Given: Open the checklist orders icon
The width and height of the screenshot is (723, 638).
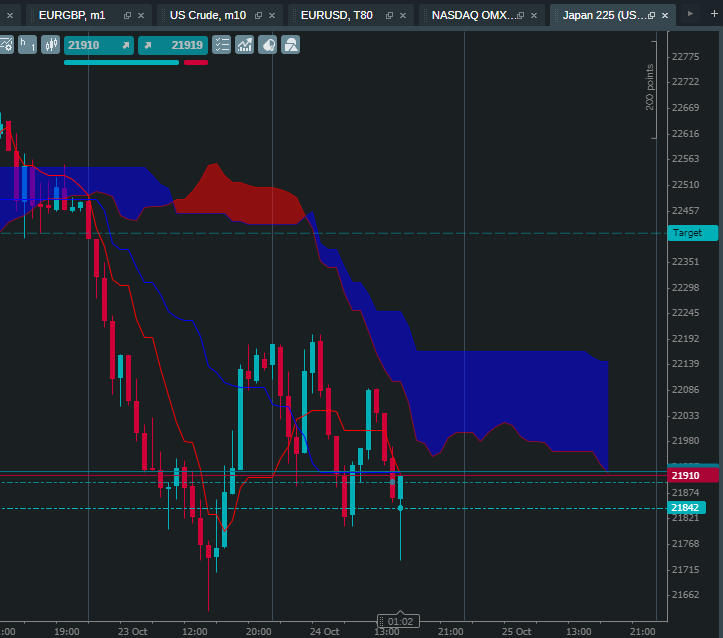Looking at the screenshot, I should pos(221,45).
